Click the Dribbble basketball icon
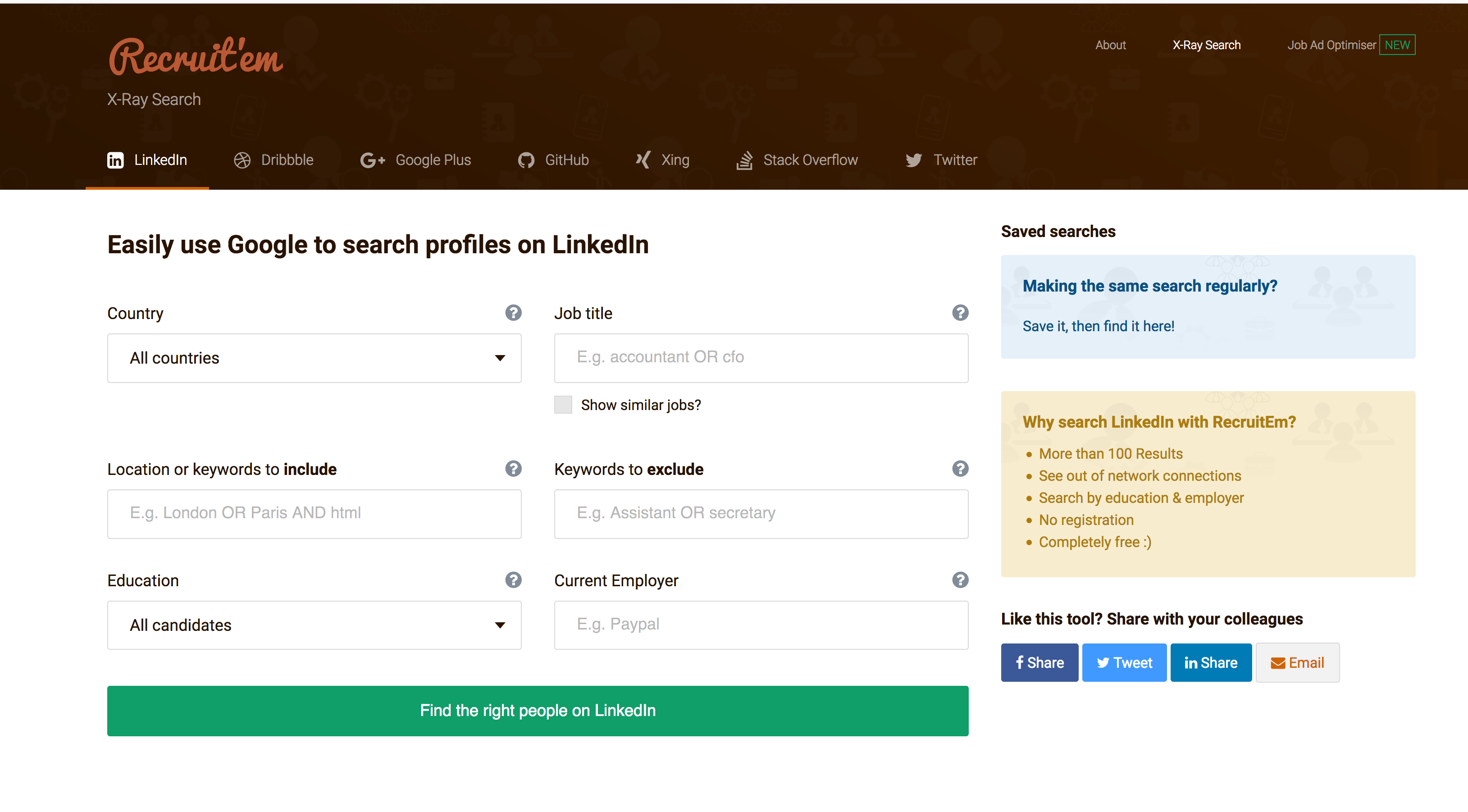This screenshot has height=812, width=1468. tap(242, 160)
